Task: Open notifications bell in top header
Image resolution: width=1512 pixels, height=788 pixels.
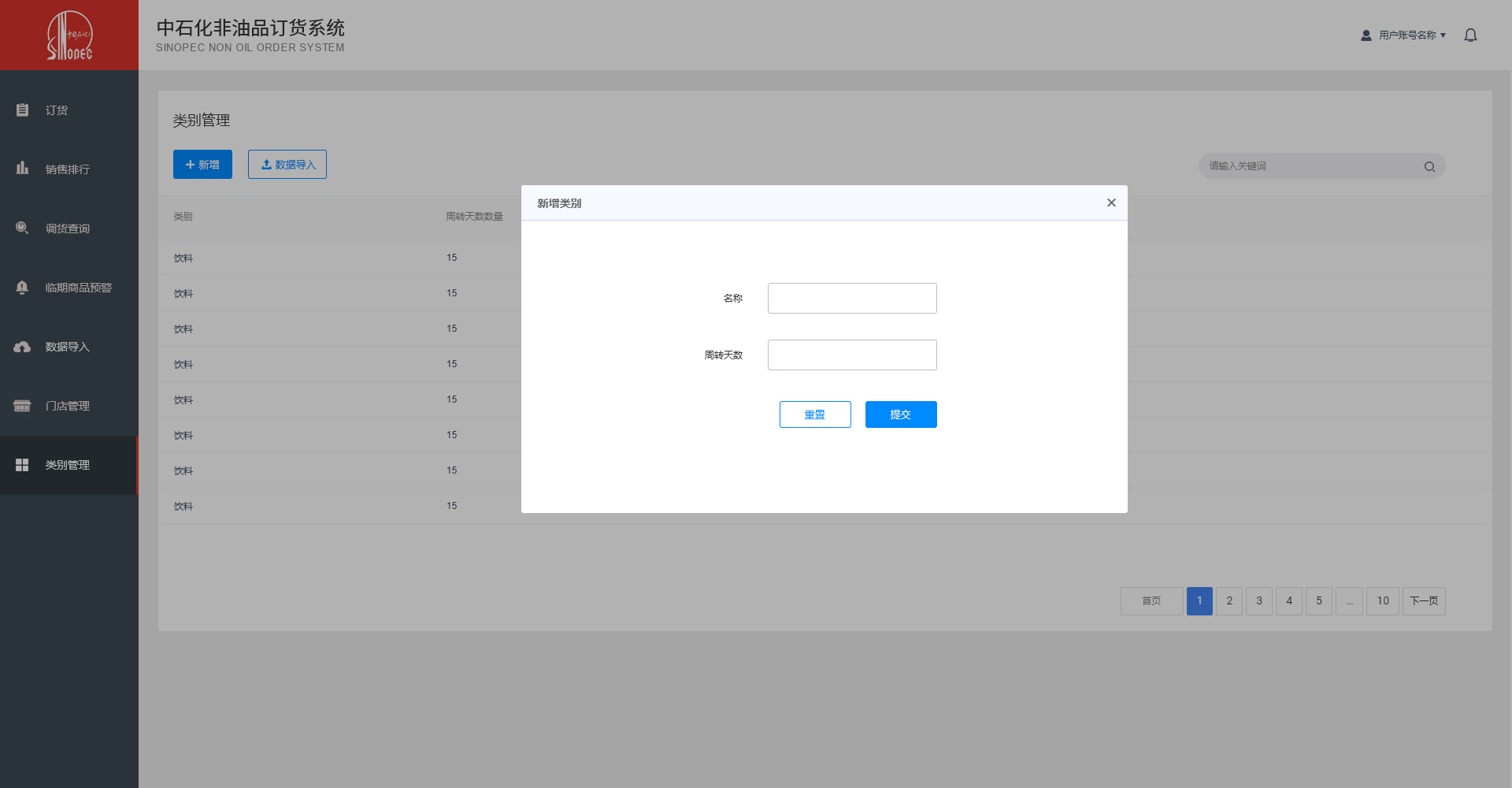Action: click(1470, 35)
